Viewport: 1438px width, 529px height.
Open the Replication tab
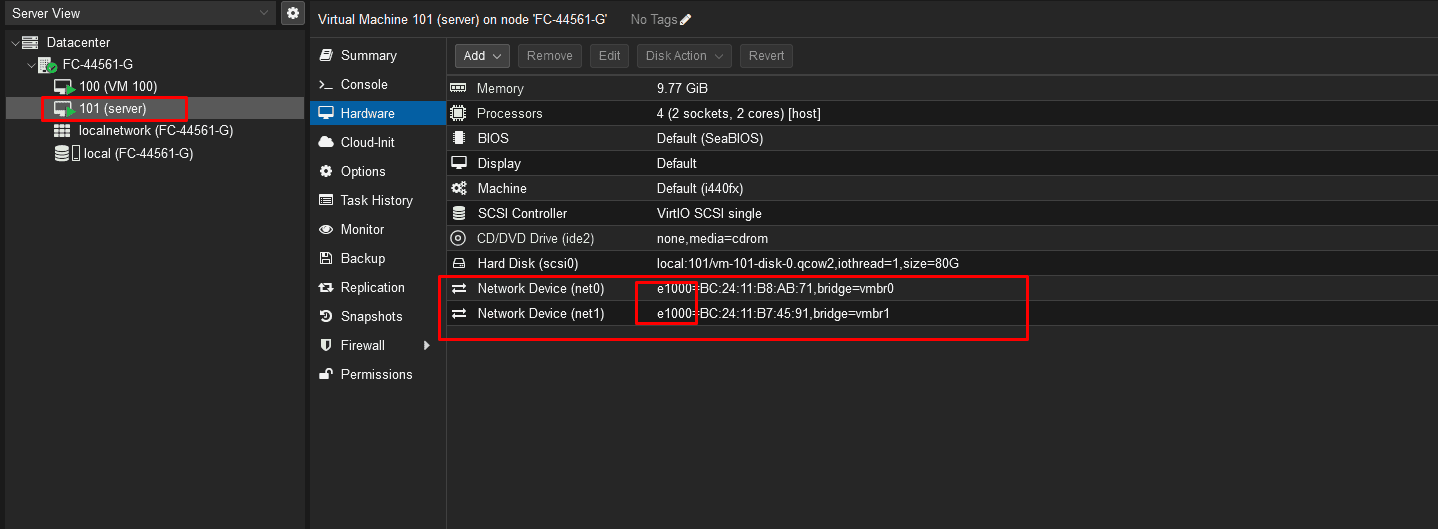378,287
